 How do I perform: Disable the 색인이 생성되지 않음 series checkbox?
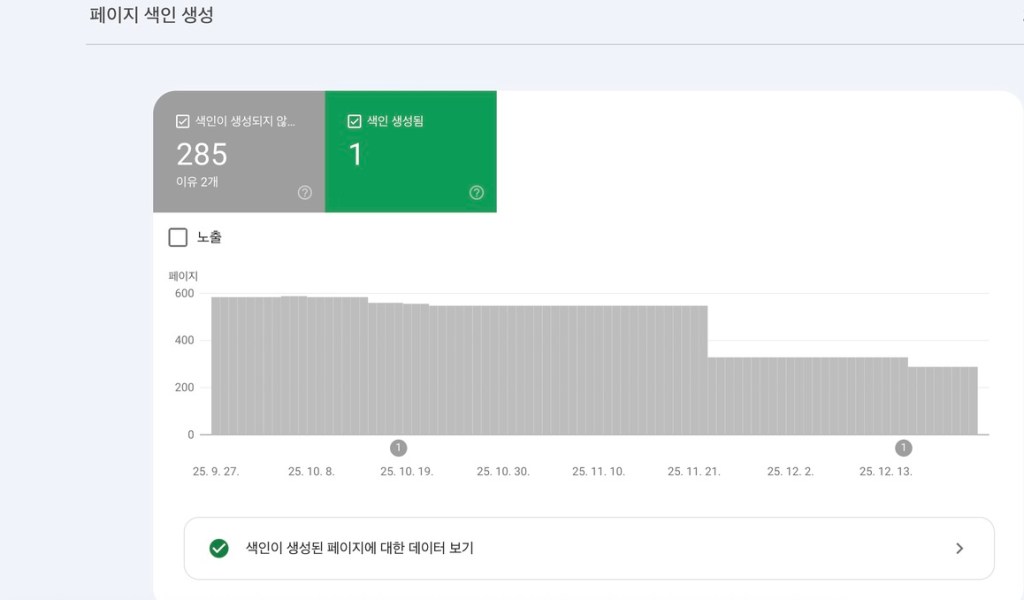point(182,120)
